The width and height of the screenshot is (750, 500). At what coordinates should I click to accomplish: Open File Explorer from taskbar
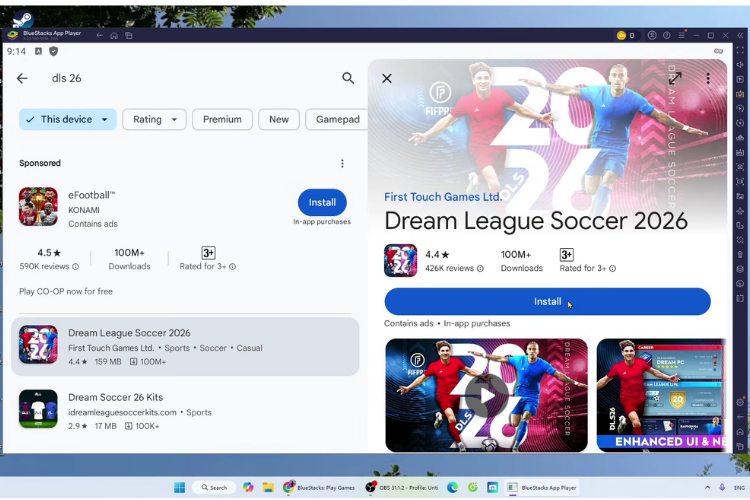point(268,488)
